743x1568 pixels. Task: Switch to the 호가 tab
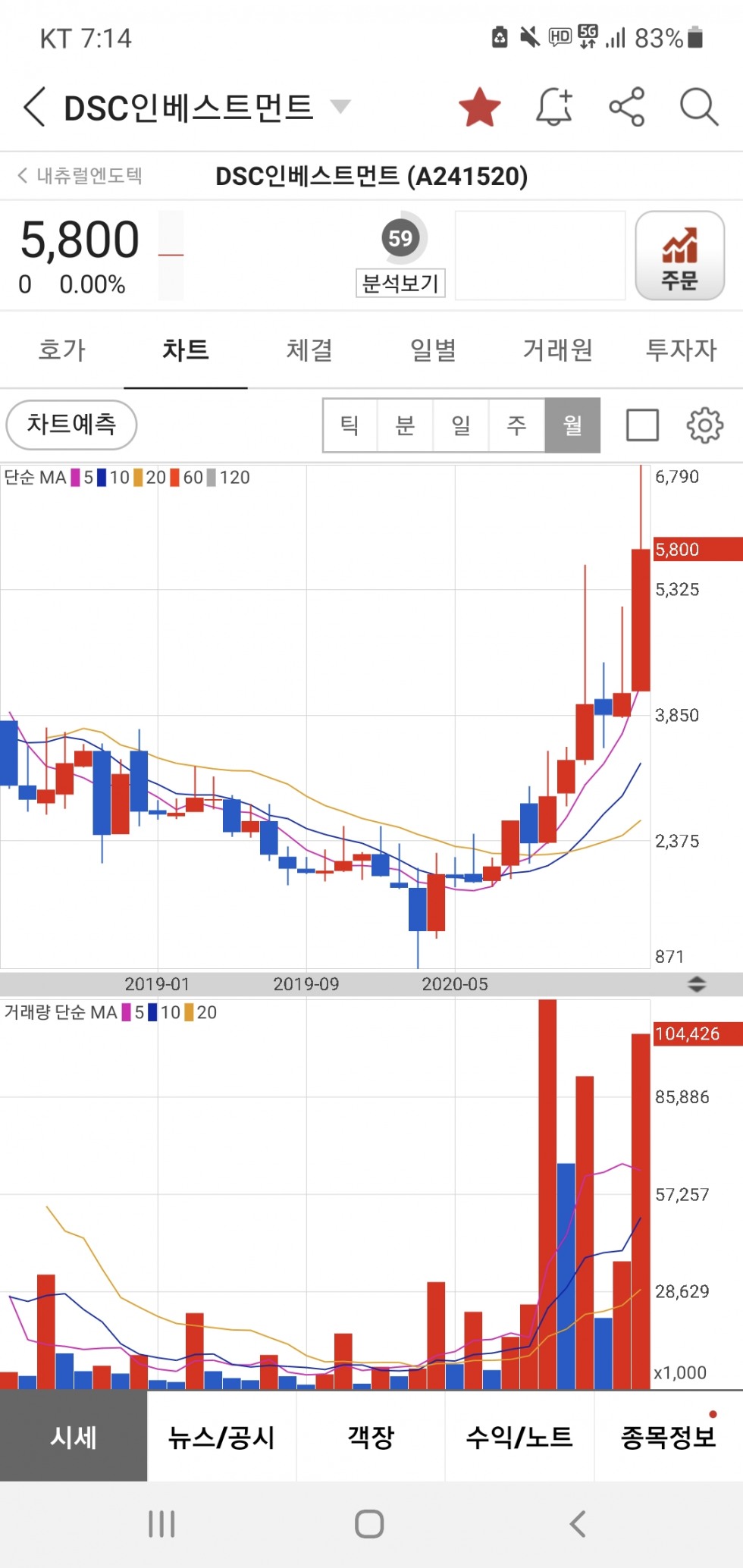(x=62, y=350)
